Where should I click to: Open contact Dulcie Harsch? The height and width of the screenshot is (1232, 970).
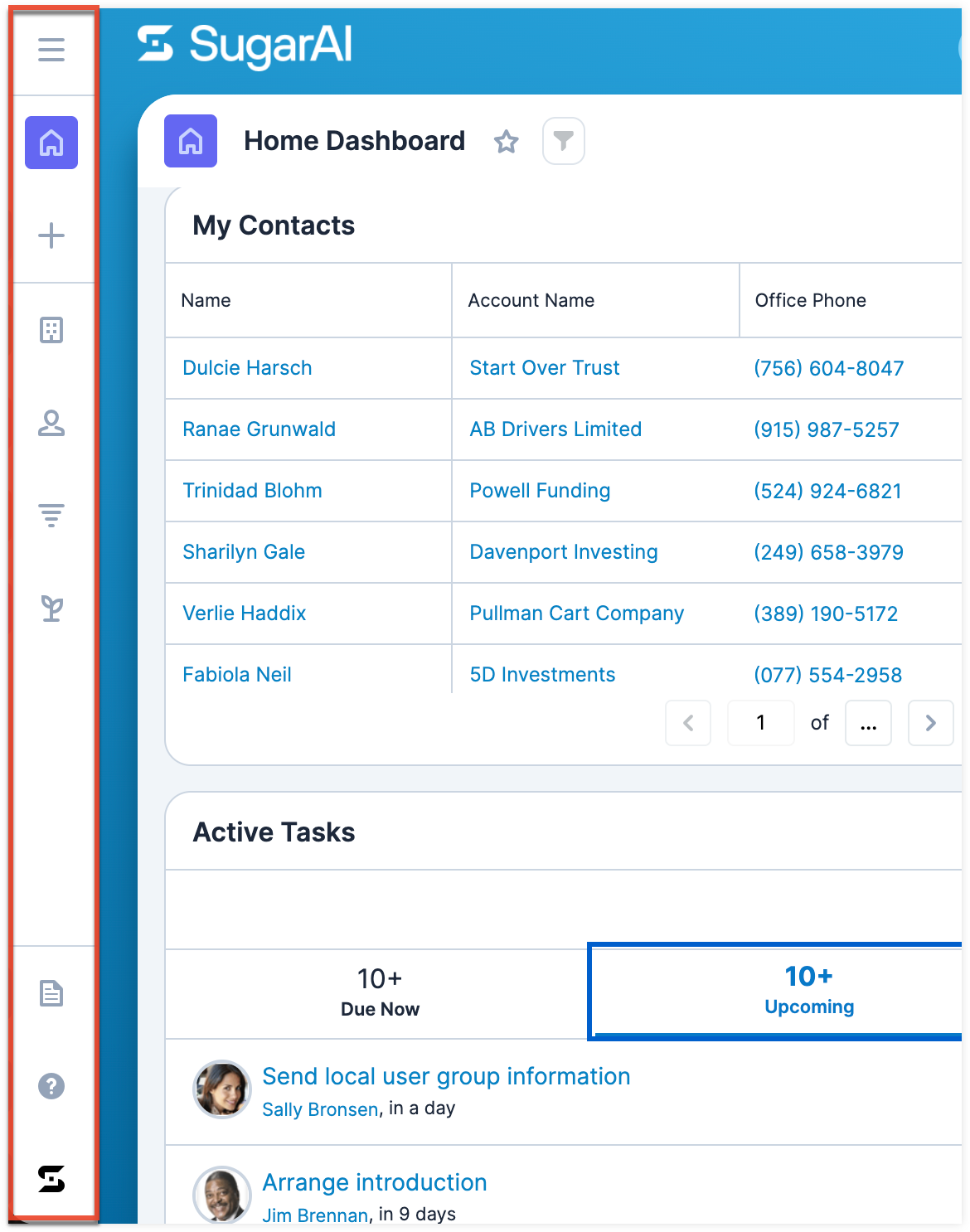247,368
